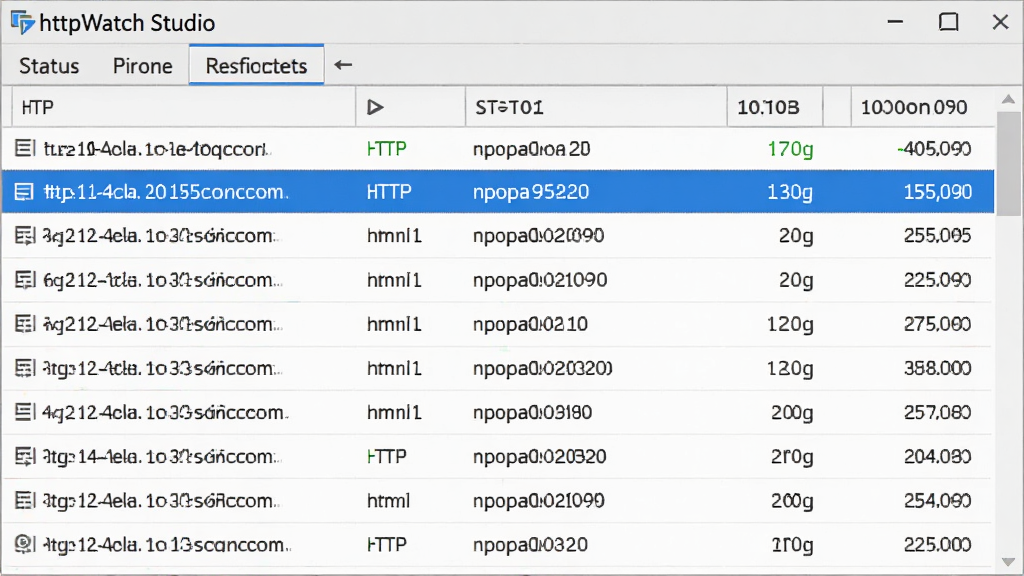Click scrollbar down arrow
The width and height of the screenshot is (1024, 576).
click(x=1008, y=562)
